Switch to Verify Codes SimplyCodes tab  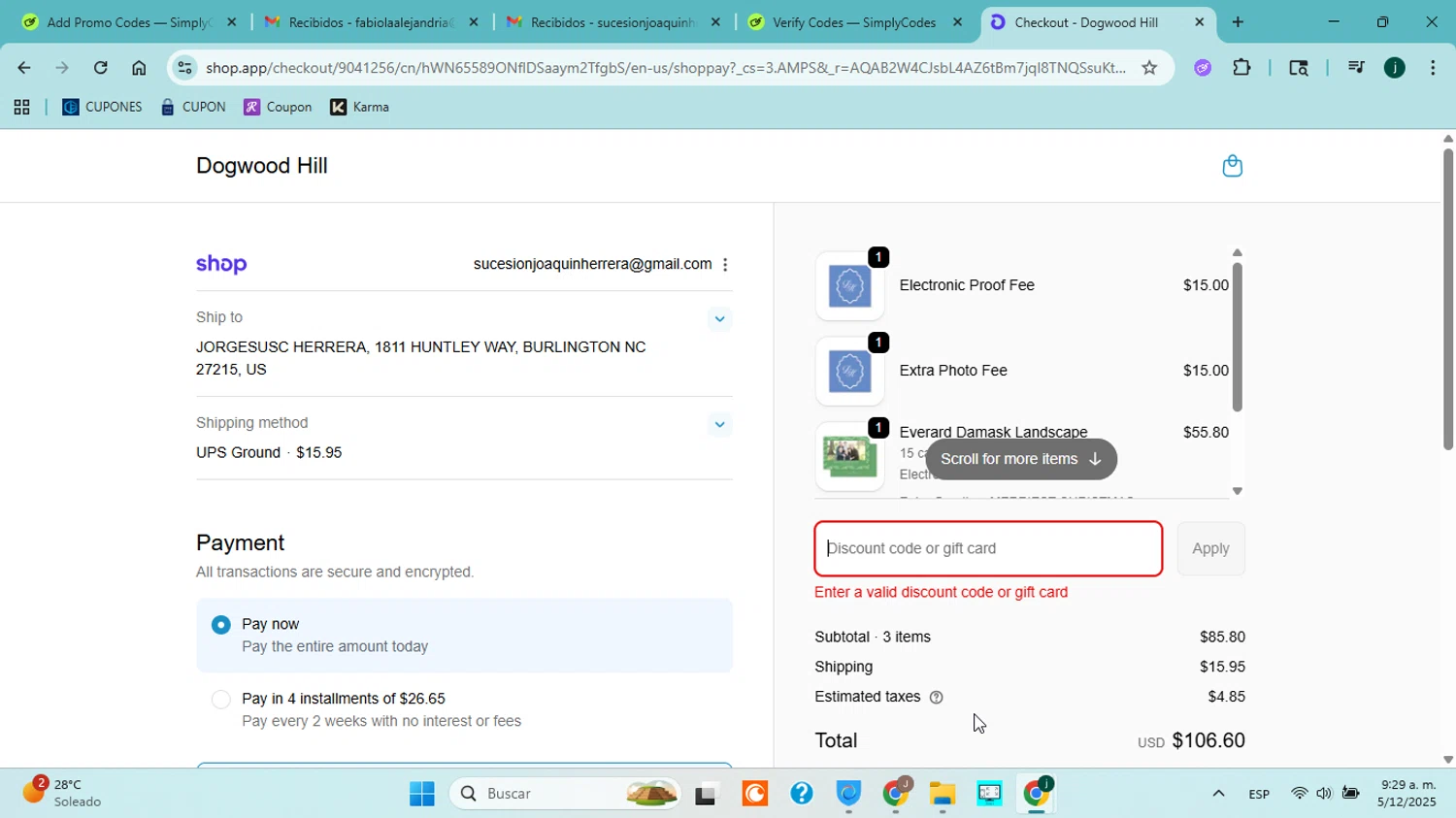(x=854, y=22)
